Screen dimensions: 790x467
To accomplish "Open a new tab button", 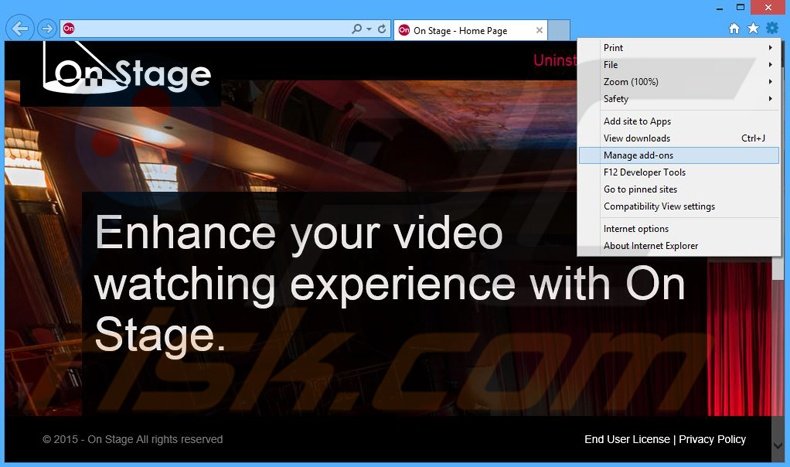I will (x=559, y=30).
